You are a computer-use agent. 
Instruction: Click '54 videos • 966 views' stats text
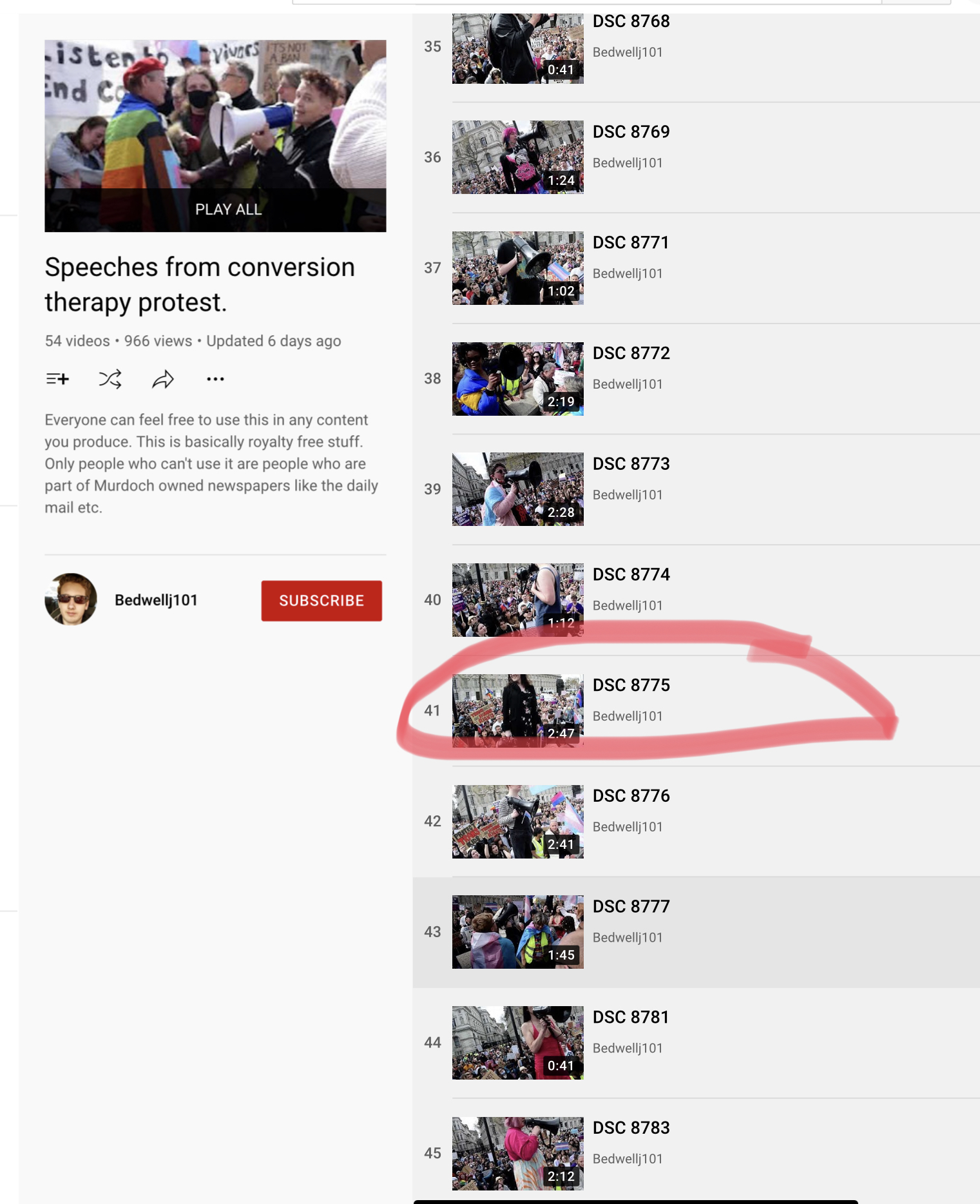(119, 341)
